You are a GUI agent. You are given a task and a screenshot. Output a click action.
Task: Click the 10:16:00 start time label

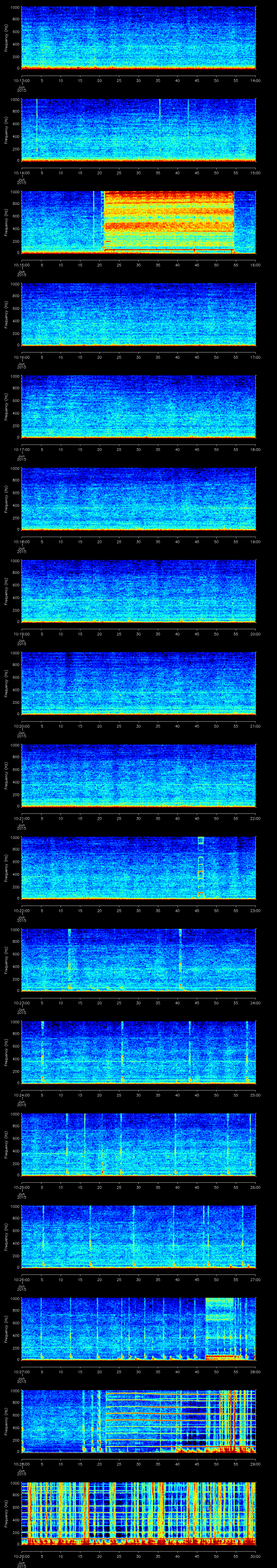coord(21,357)
